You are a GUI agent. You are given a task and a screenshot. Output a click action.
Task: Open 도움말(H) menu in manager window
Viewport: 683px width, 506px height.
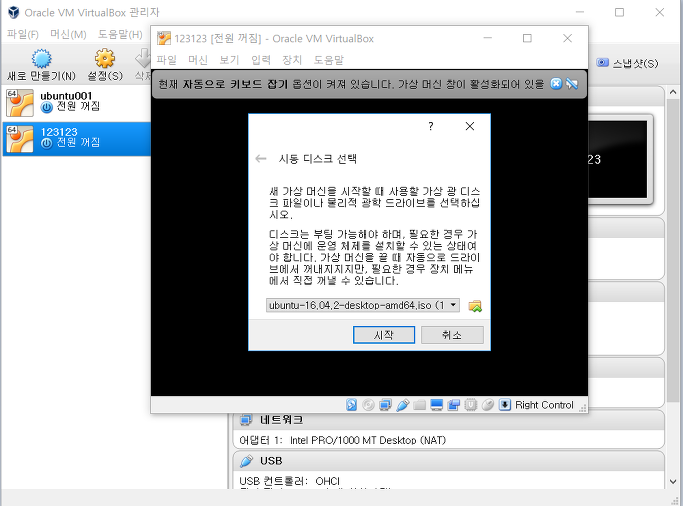point(120,34)
